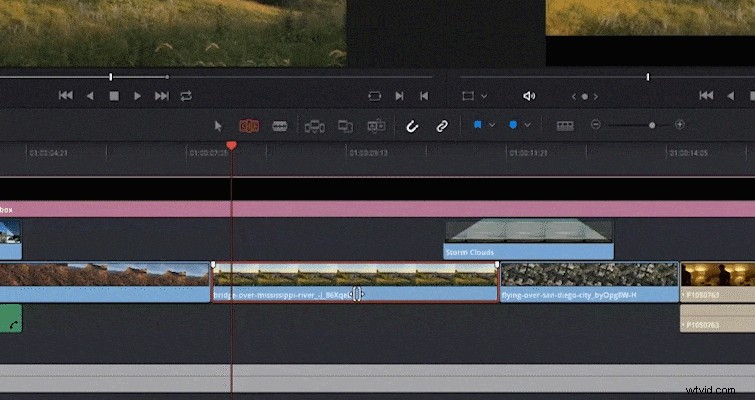Click ruler timecode 01:00:14:05
The image size is (755, 400).
pyautogui.click(x=688, y=153)
